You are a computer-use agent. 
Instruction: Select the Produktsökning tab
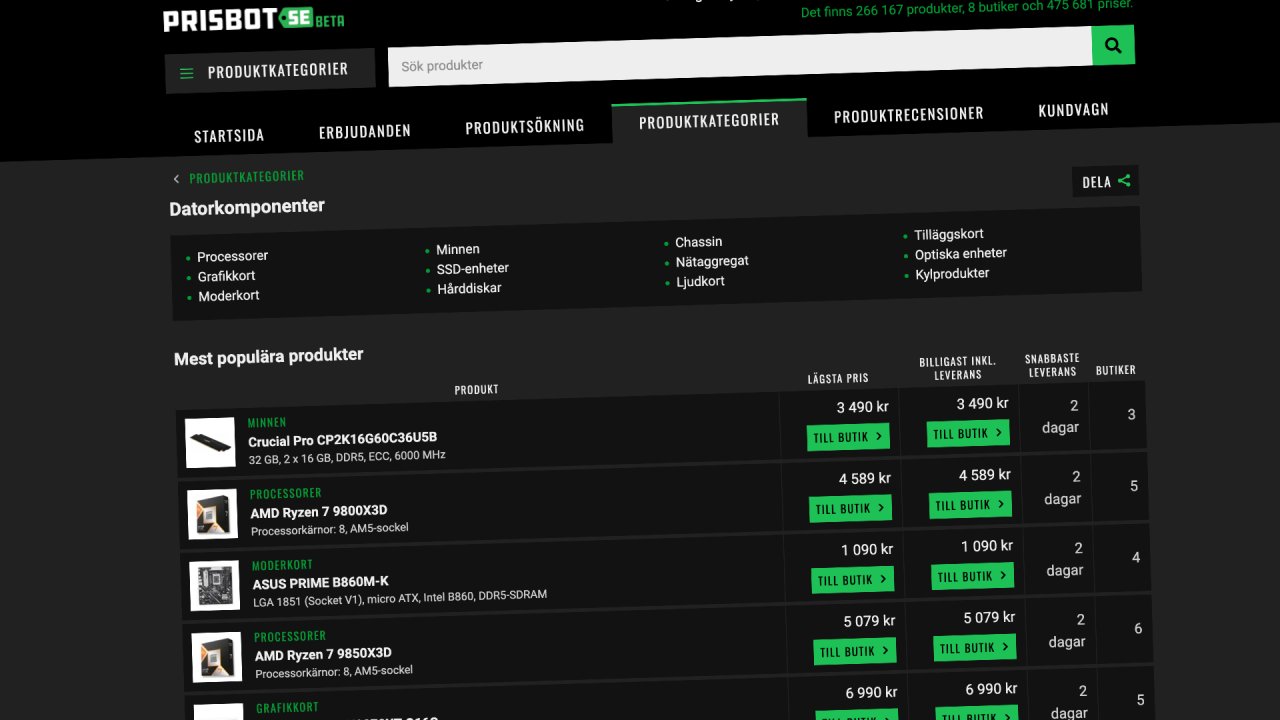[525, 127]
